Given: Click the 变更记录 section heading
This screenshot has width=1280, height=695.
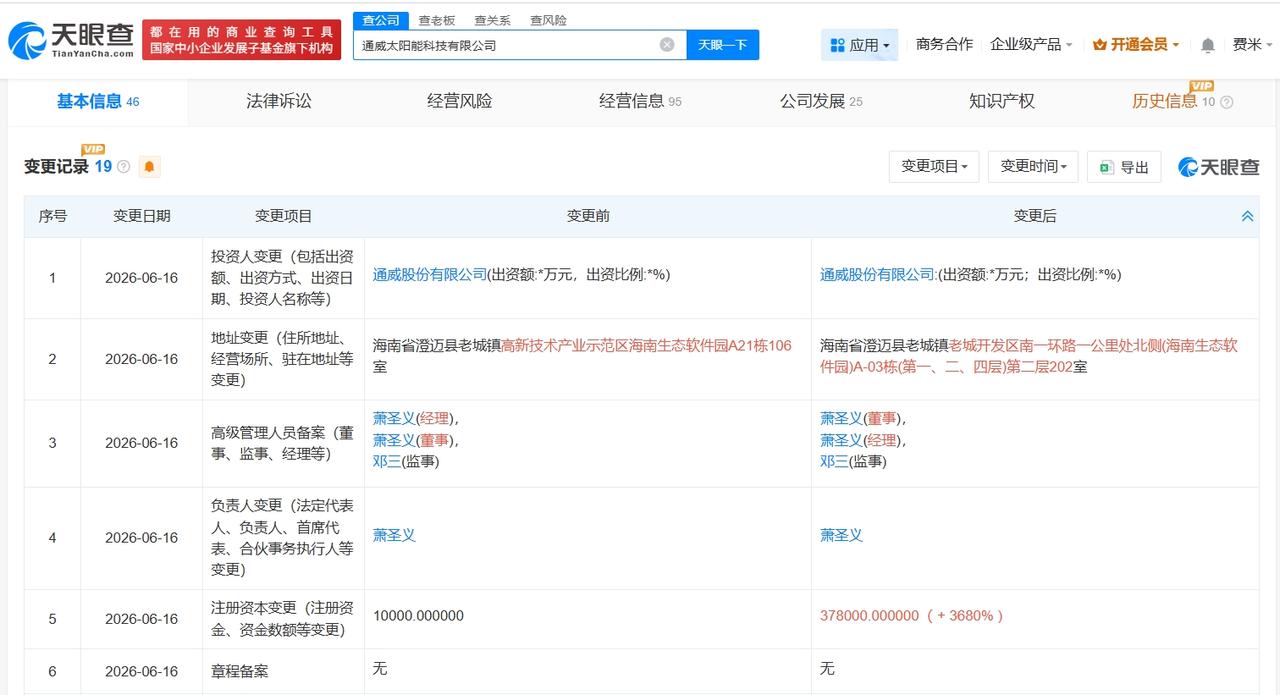Looking at the screenshot, I should [x=57, y=167].
